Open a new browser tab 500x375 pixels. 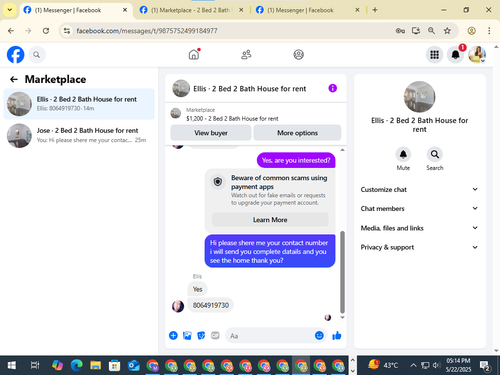(x=375, y=10)
